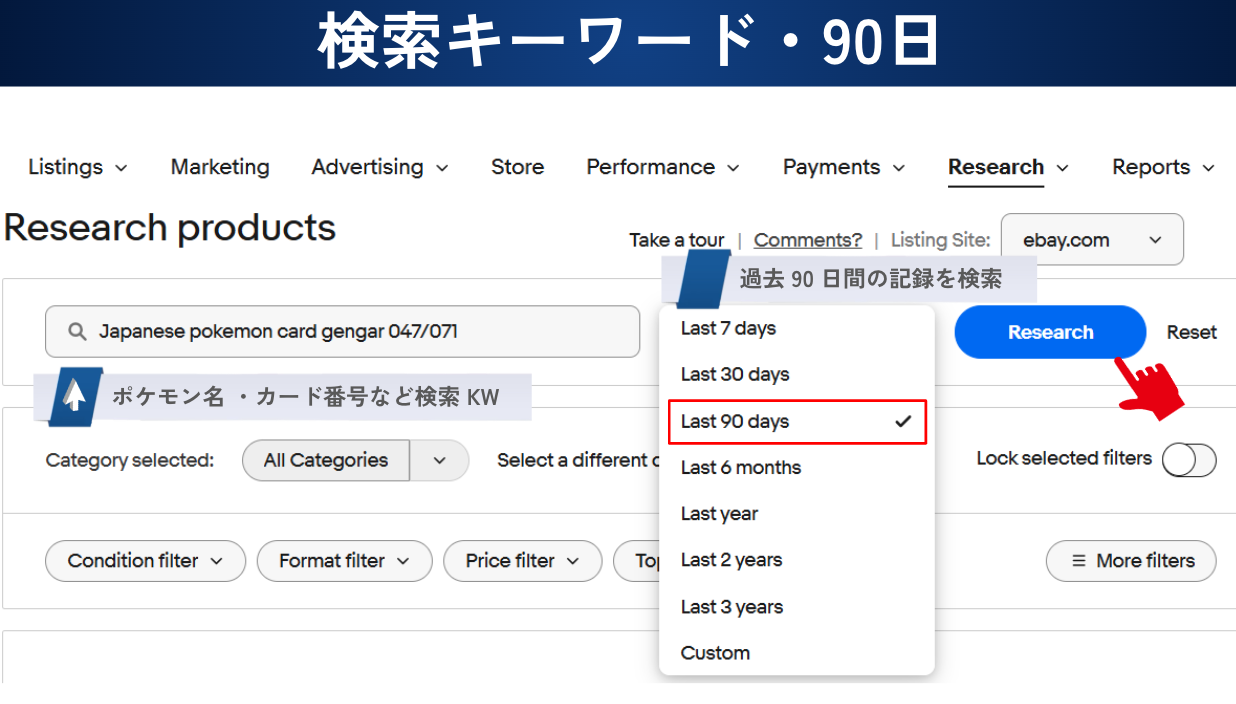Open the Payments menu
The height and width of the screenshot is (704, 1236).
pyautogui.click(x=844, y=167)
